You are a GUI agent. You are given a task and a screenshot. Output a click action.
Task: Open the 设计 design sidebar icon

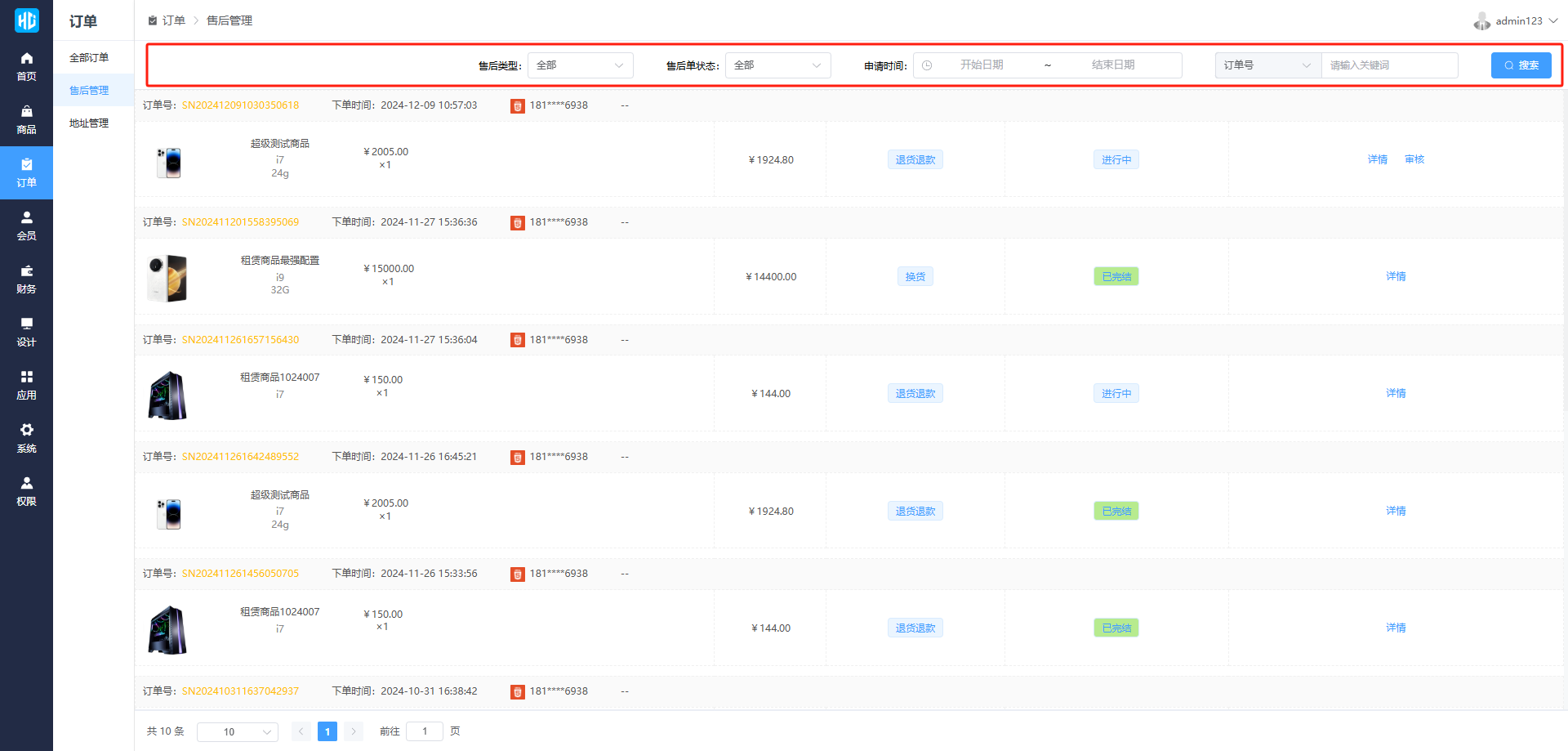(26, 332)
